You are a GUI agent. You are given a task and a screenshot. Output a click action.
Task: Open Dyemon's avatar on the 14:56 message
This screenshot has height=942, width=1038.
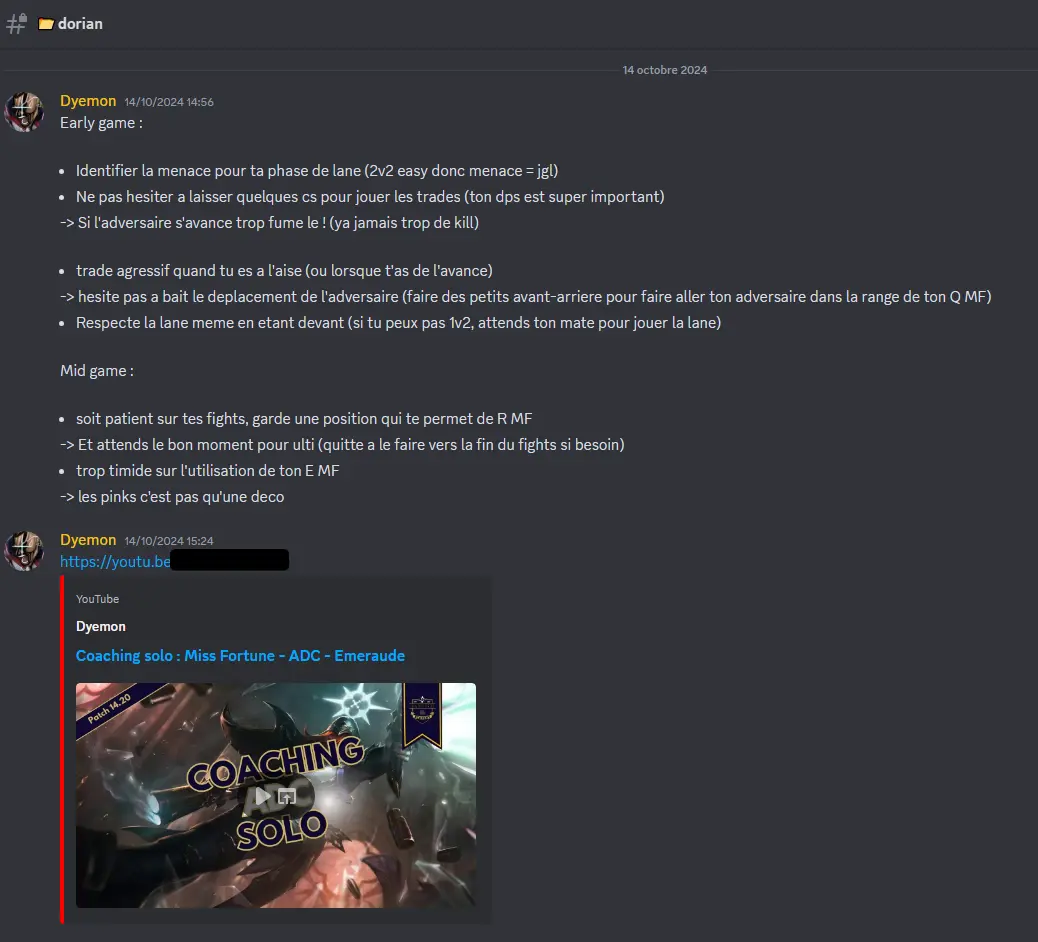(24, 112)
